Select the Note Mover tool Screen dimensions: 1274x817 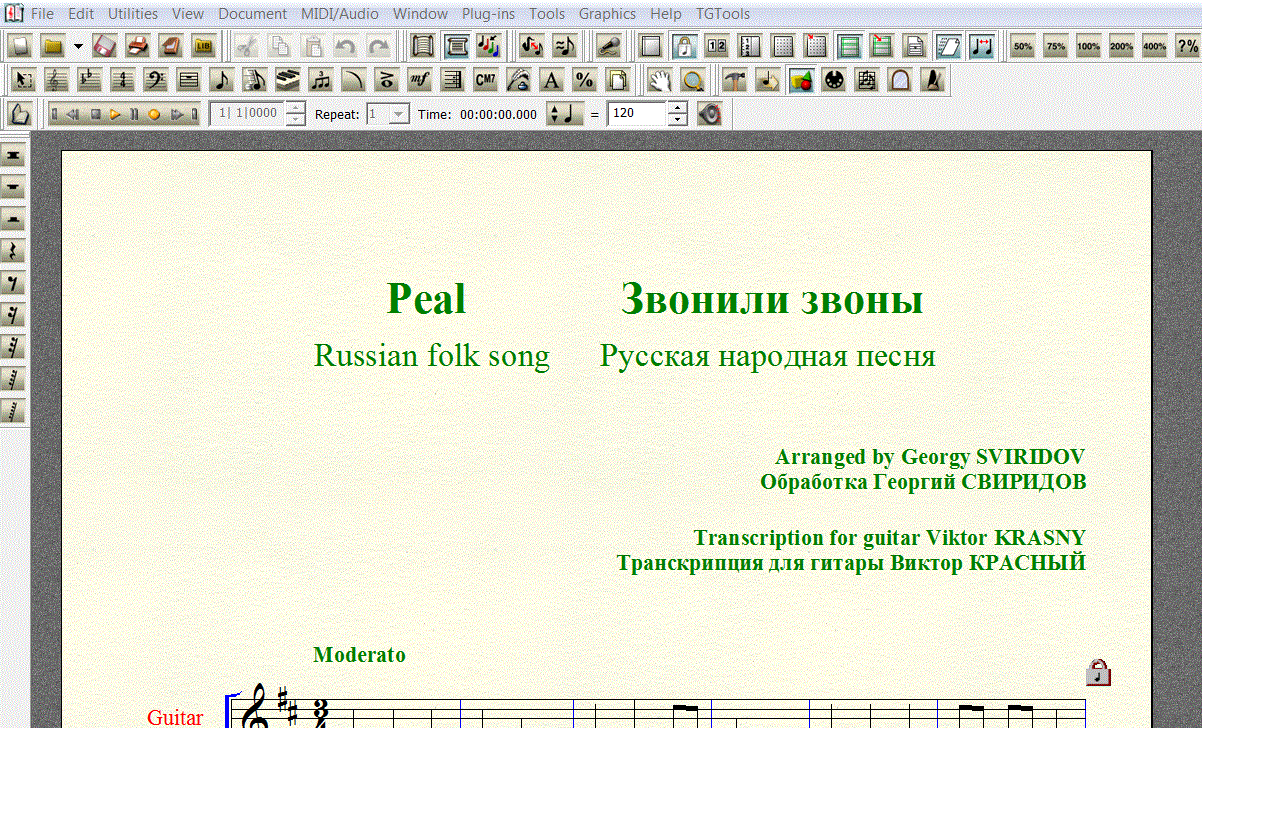pyautogui.click(x=768, y=80)
